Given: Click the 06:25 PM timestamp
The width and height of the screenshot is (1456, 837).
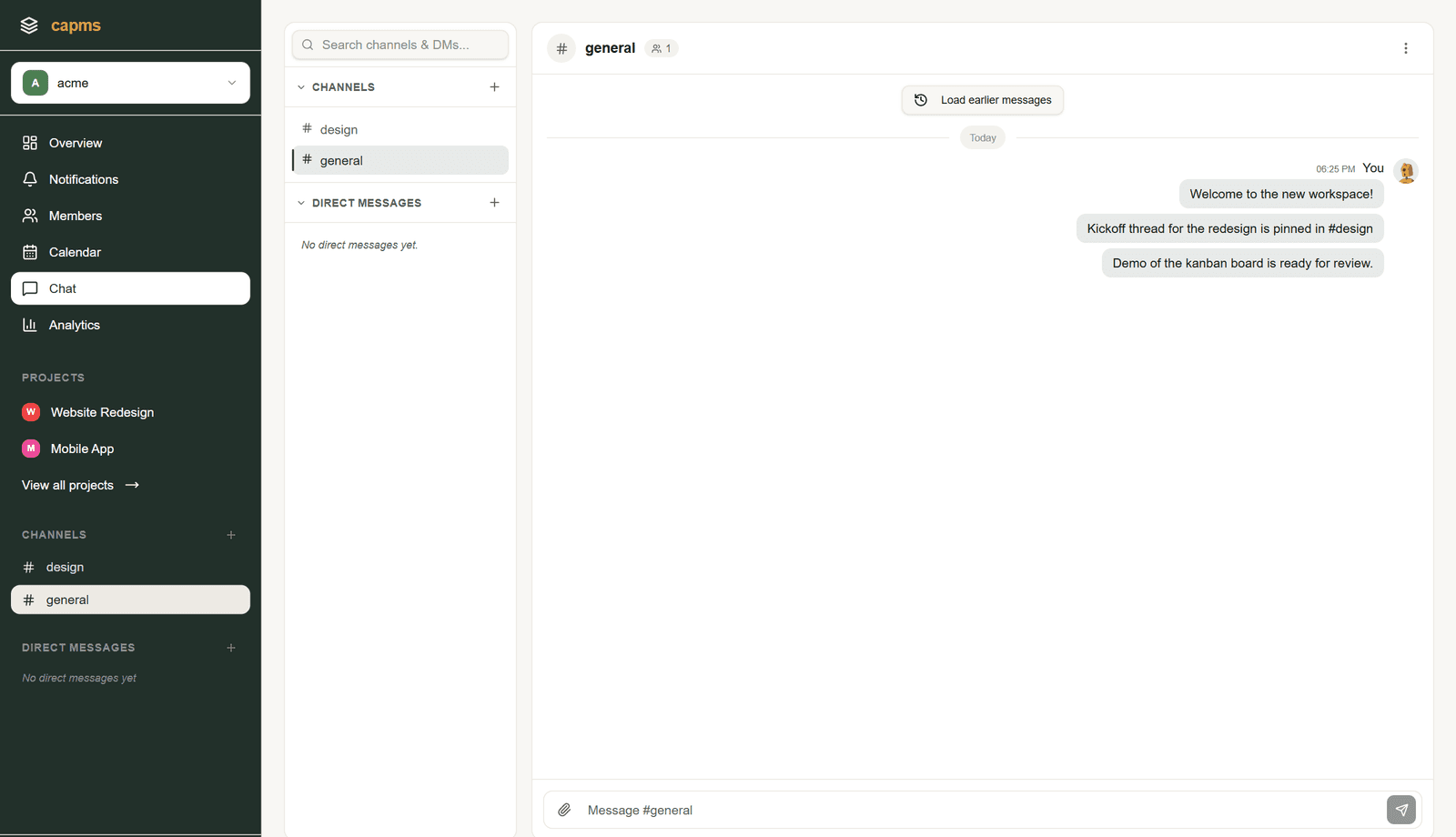Looking at the screenshot, I should [1335, 169].
